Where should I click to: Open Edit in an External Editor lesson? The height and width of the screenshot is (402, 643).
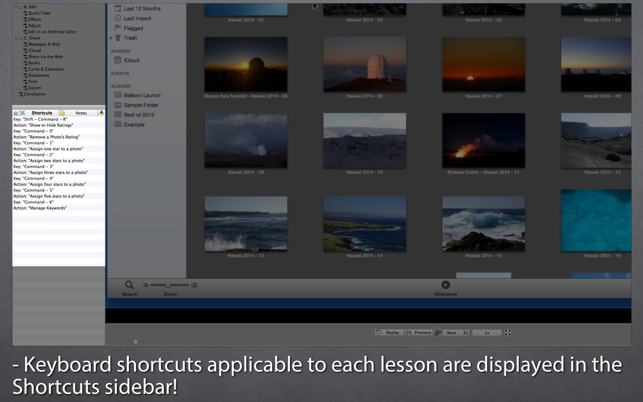[x=50, y=32]
